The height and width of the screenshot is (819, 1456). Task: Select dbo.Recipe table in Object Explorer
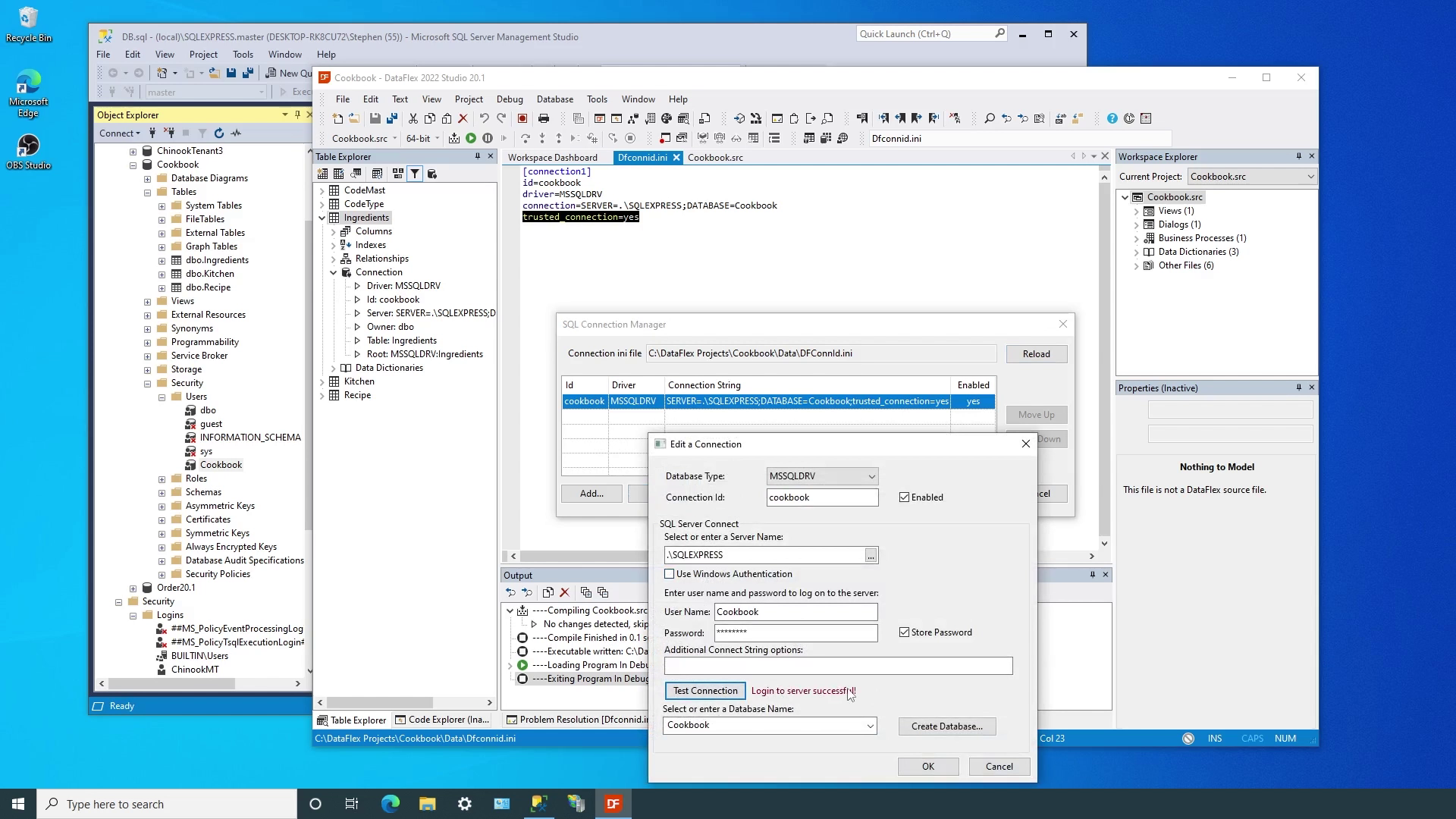point(208,287)
